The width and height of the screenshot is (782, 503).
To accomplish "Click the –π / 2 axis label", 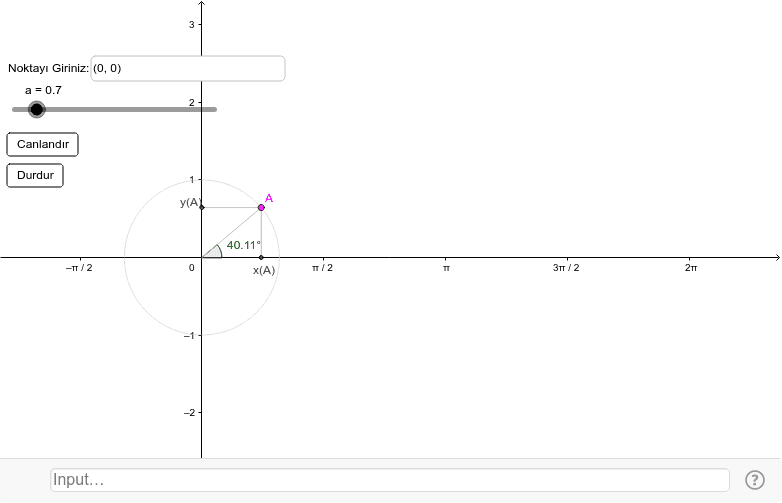I will click(79, 268).
